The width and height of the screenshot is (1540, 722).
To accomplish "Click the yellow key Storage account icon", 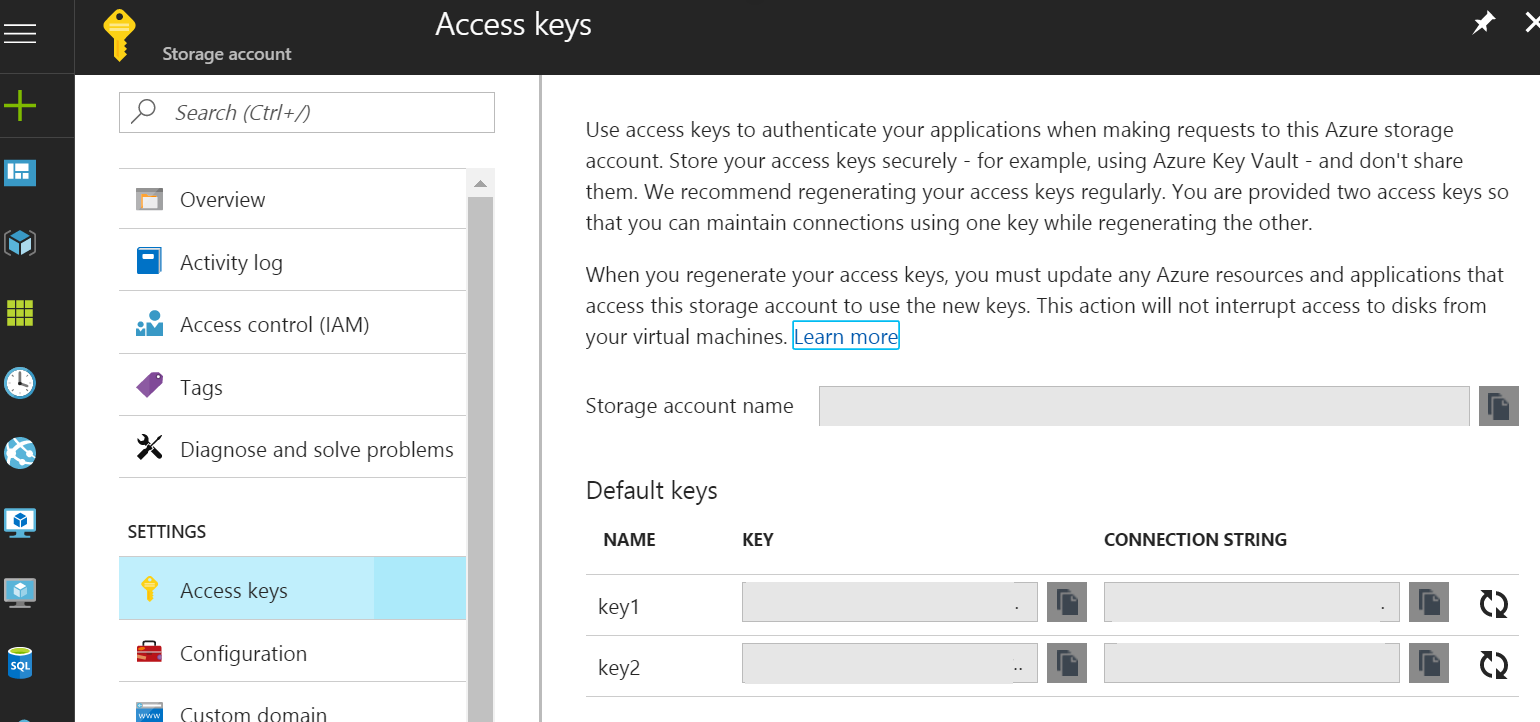I will point(119,36).
